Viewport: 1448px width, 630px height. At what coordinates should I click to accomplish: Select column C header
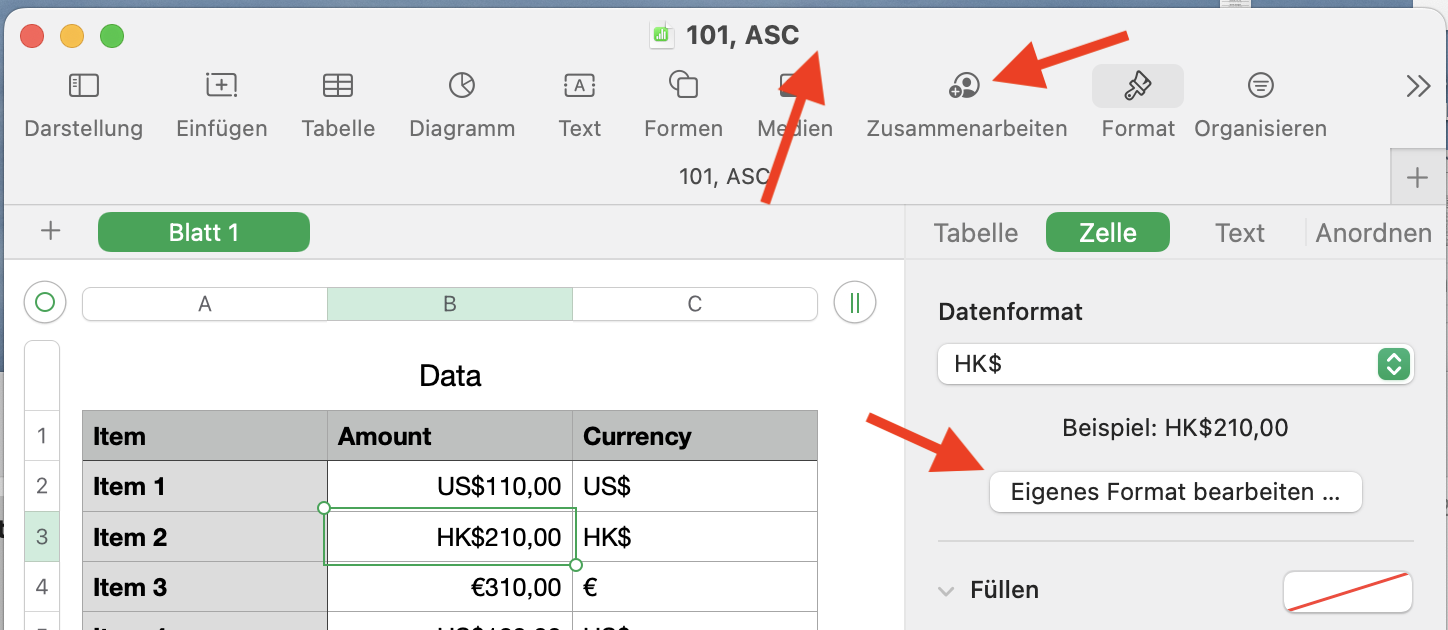pos(694,304)
